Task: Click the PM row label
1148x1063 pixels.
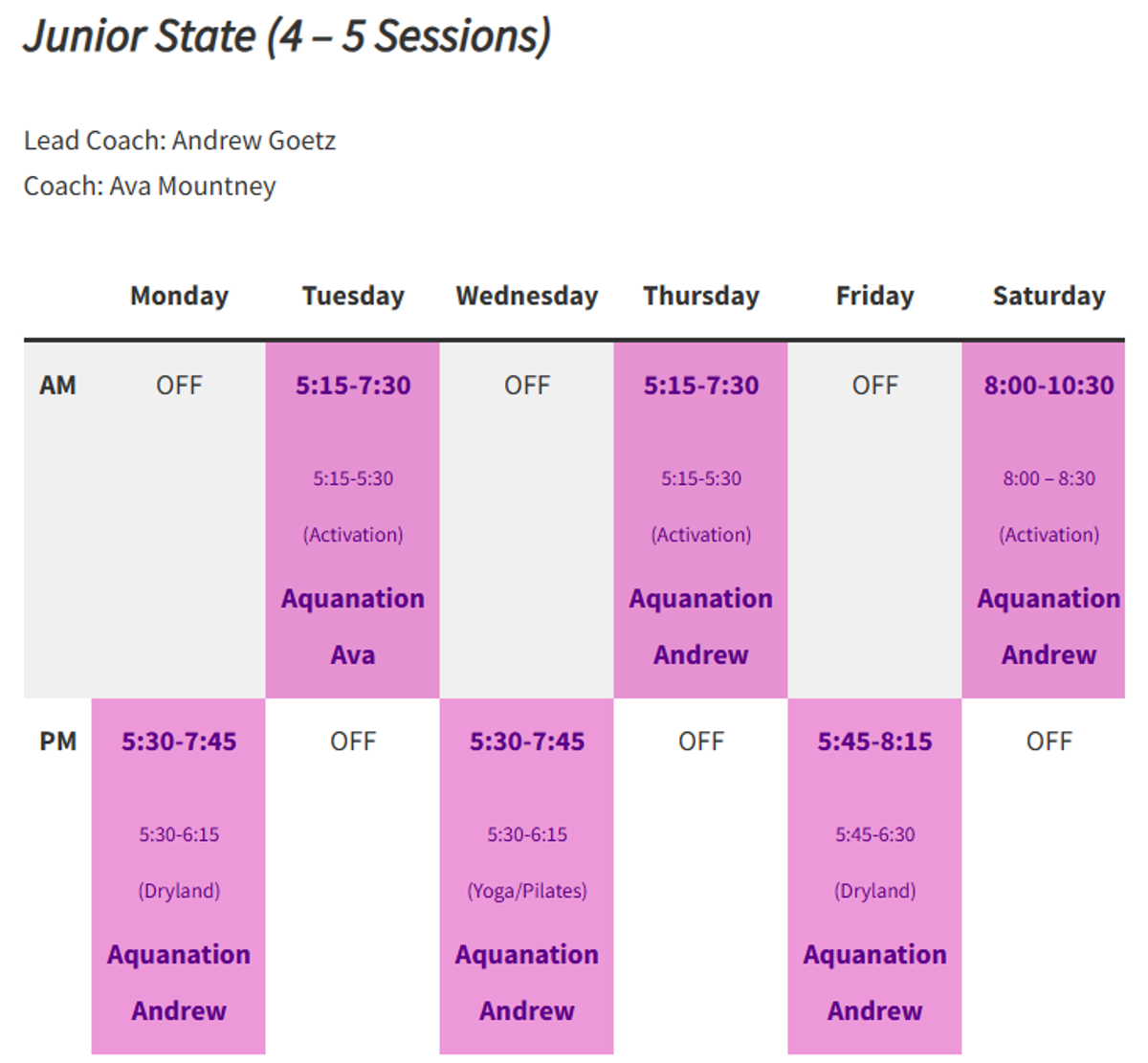Action: (57, 741)
